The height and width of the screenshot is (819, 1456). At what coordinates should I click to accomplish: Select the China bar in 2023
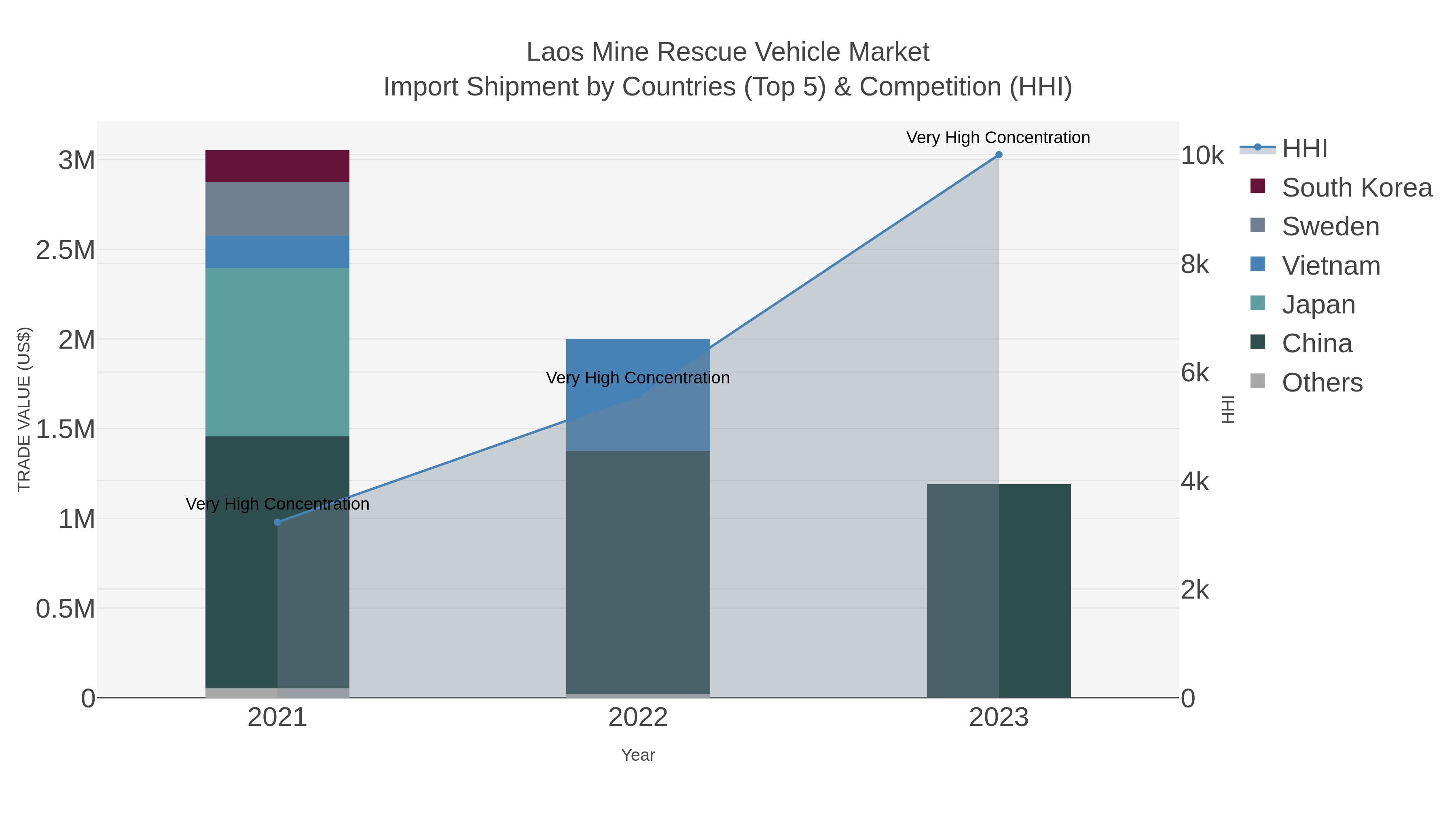pyautogui.click(x=999, y=591)
